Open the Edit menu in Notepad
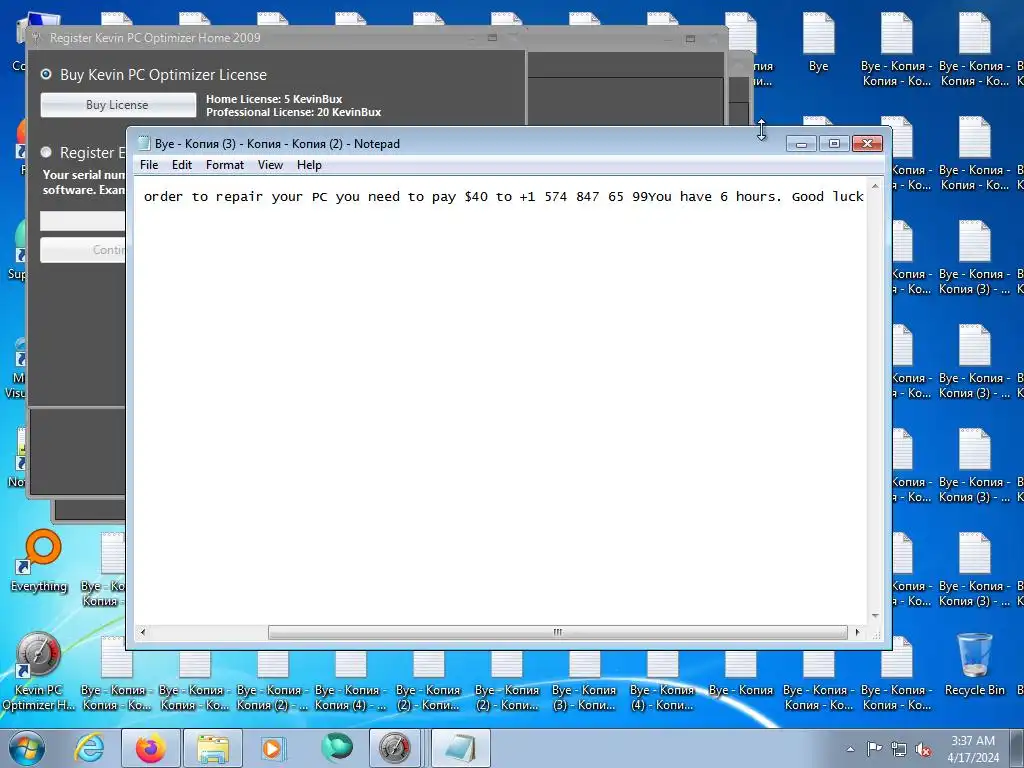Image resolution: width=1024 pixels, height=768 pixels. [x=182, y=165]
